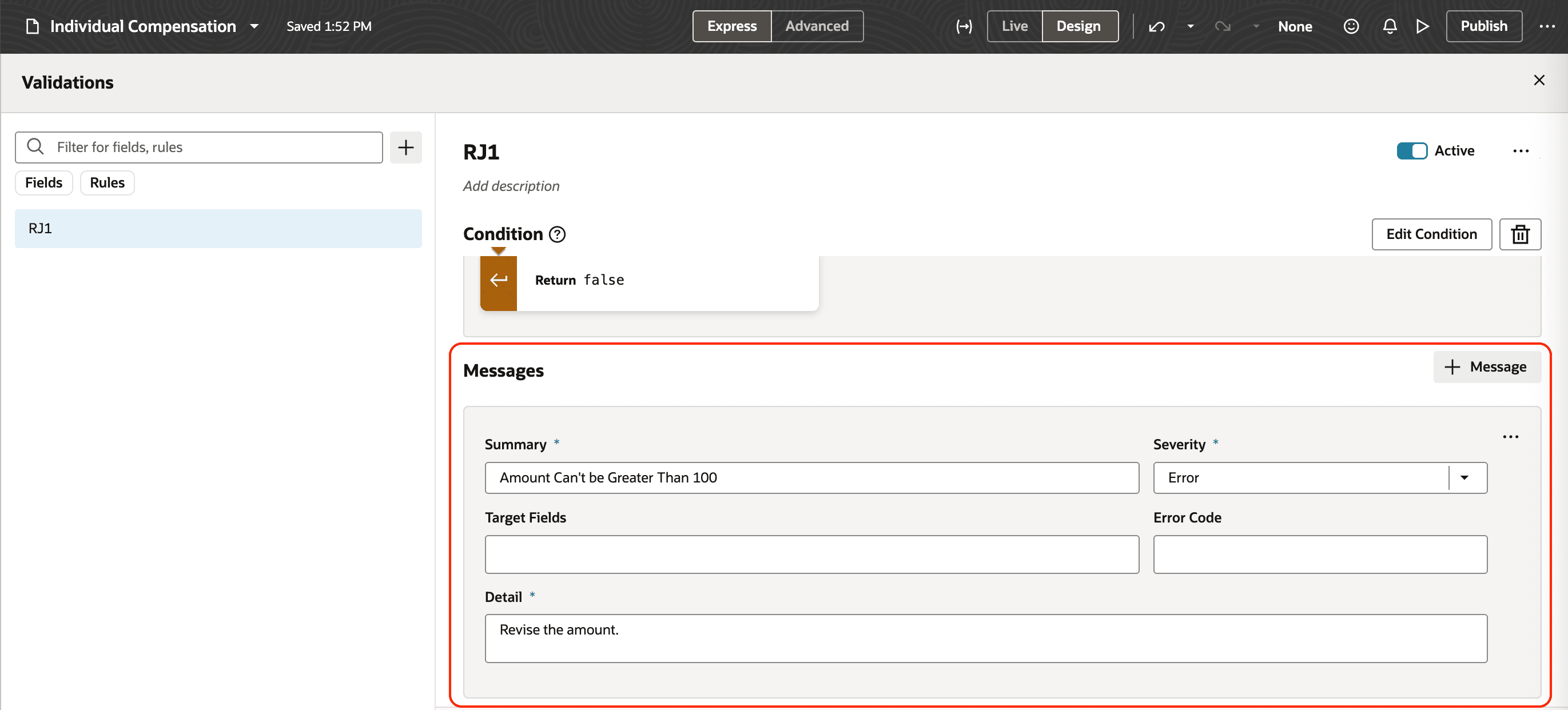Viewport: 1568px width, 710px height.
Task: Click the Publish button
Action: tap(1483, 26)
